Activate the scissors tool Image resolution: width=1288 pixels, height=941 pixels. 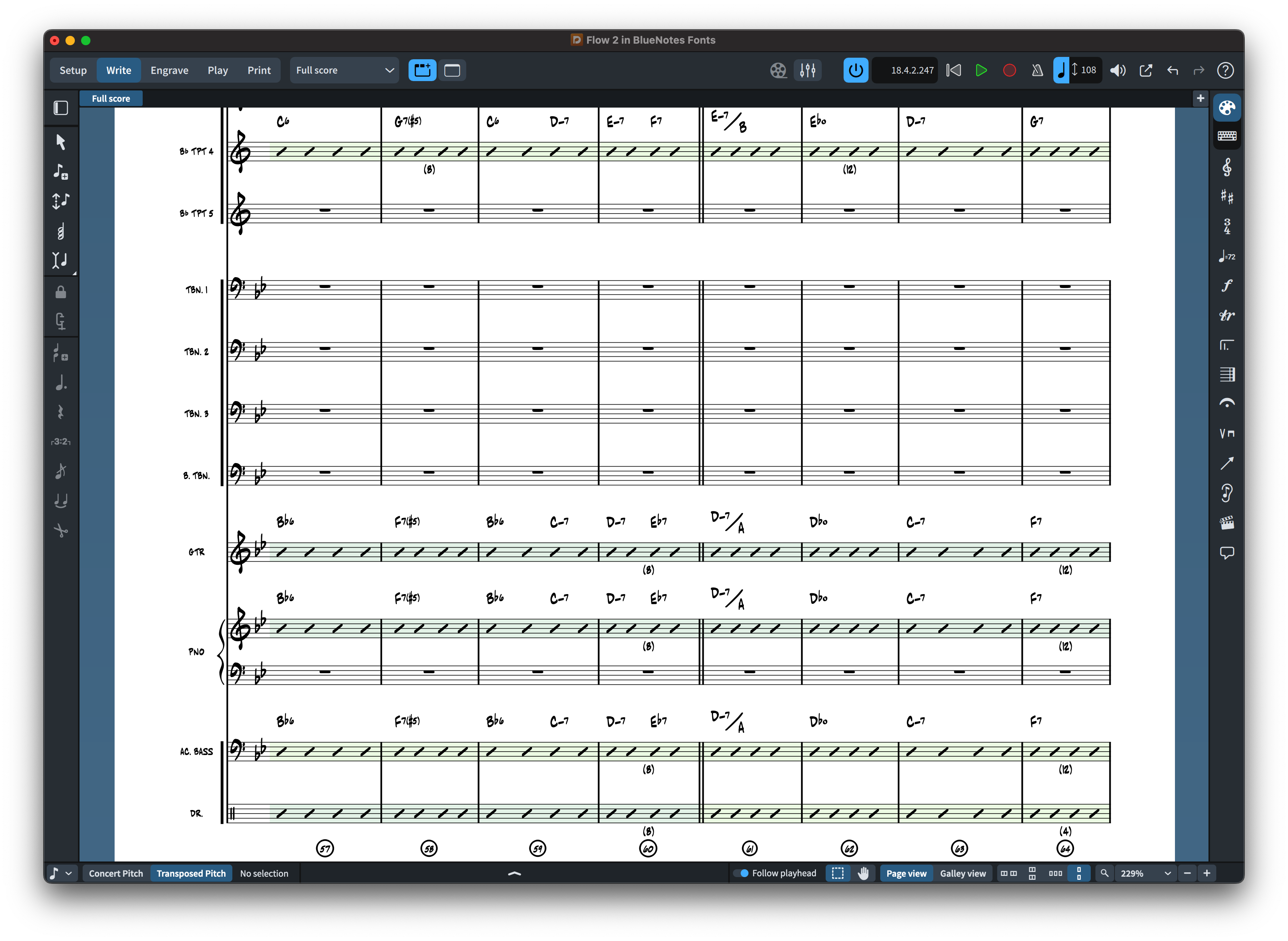pyautogui.click(x=61, y=530)
